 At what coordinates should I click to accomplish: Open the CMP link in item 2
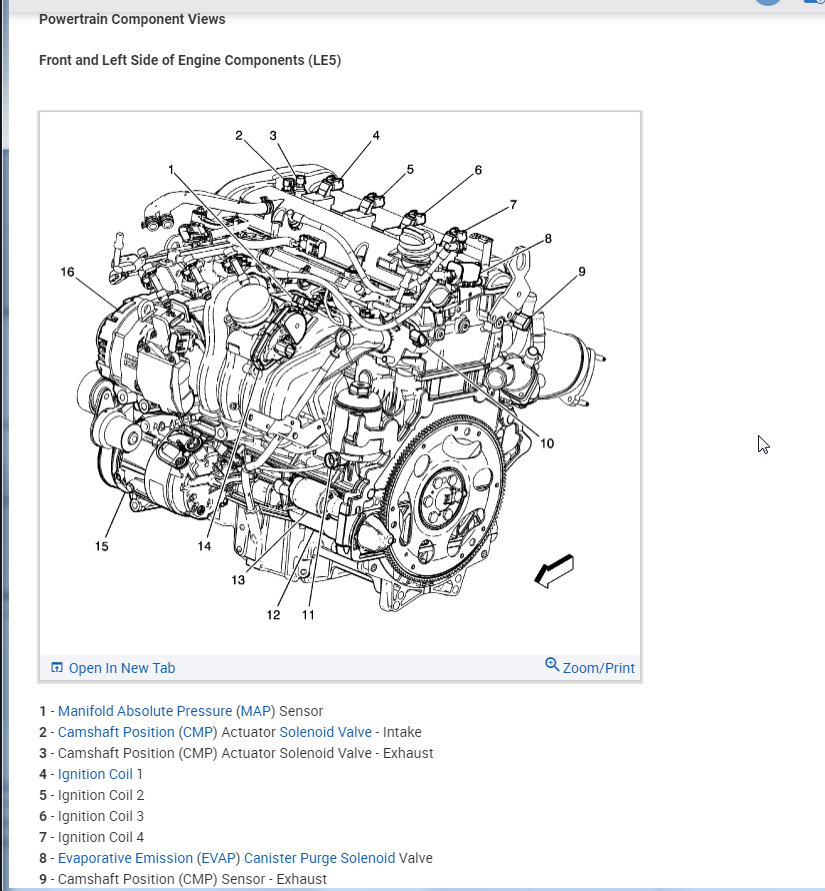click(198, 732)
